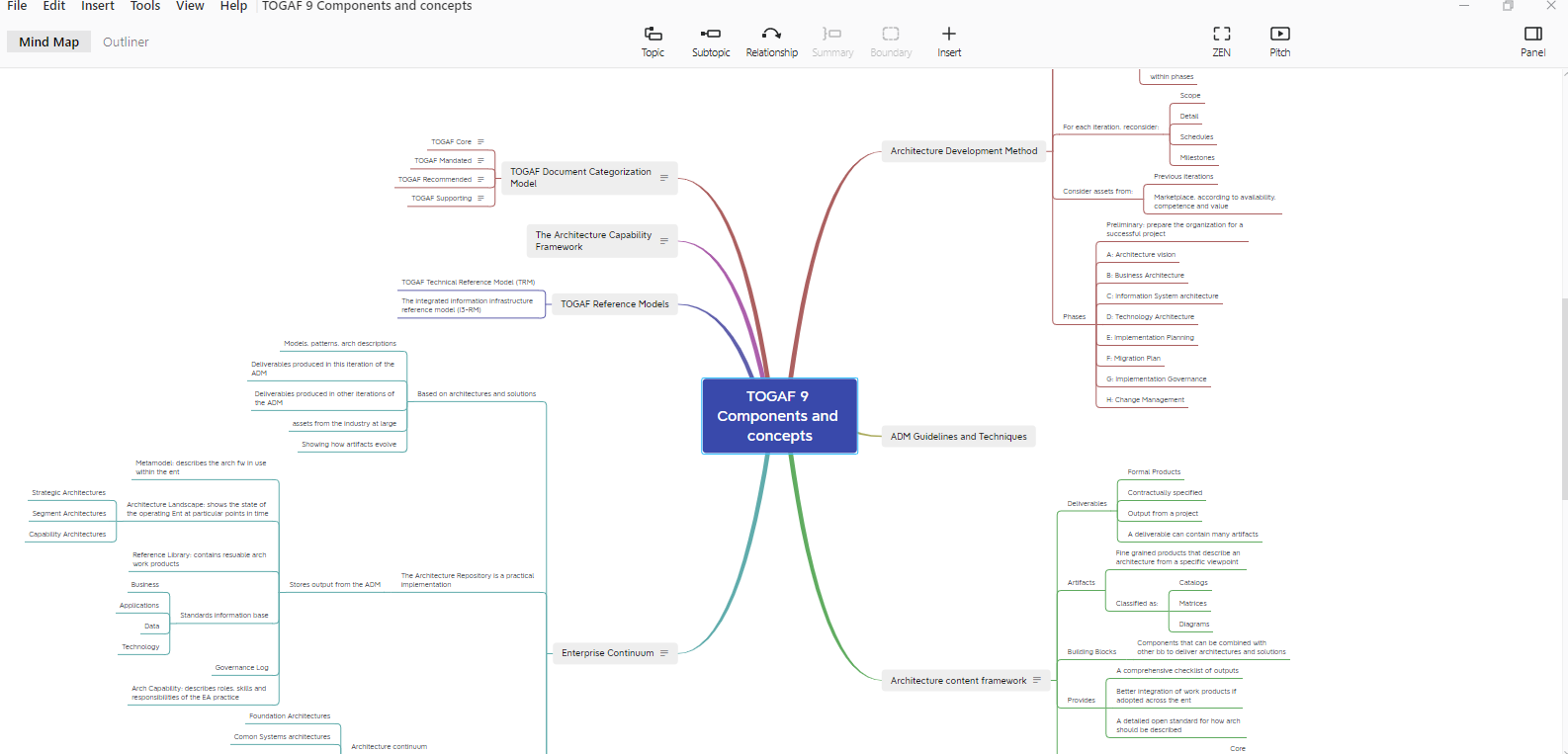This screenshot has height=754, width=1568.
Task: Select 'TOGAF Technical Reference Model (TRM)' subtopic
Action: point(468,283)
